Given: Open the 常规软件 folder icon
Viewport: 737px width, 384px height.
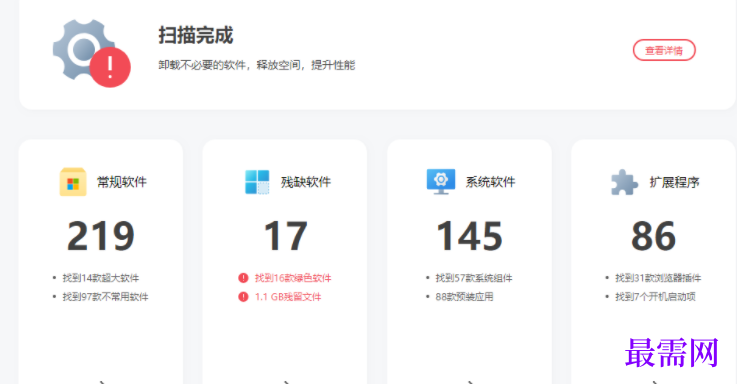Looking at the screenshot, I should coord(73,181).
